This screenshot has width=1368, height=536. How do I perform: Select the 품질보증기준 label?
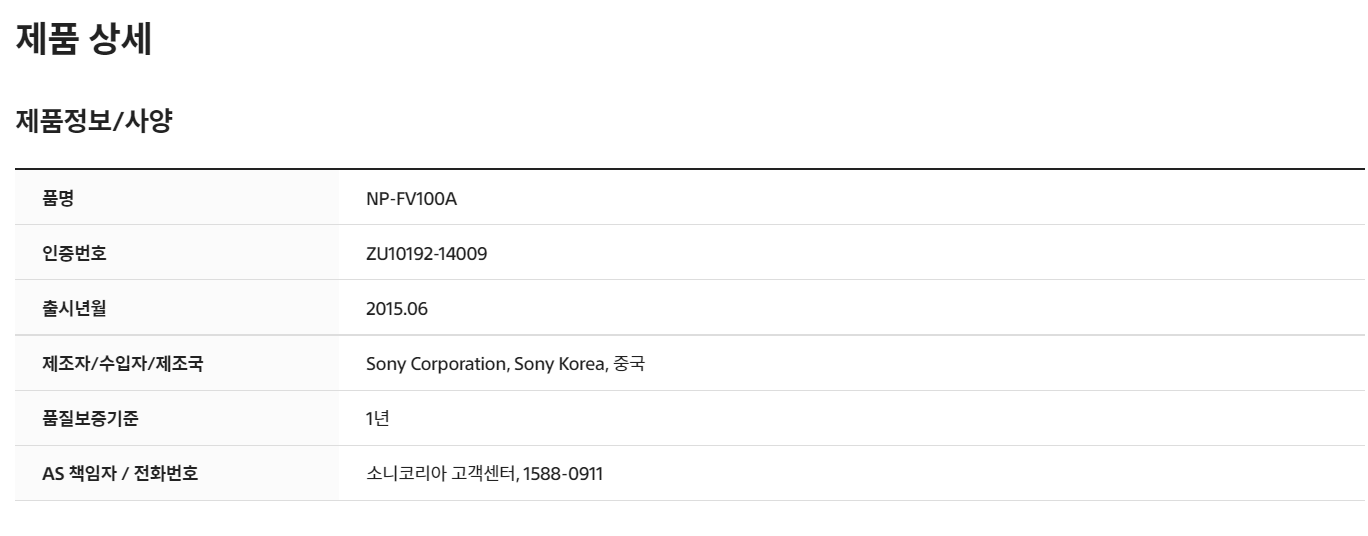point(90,418)
